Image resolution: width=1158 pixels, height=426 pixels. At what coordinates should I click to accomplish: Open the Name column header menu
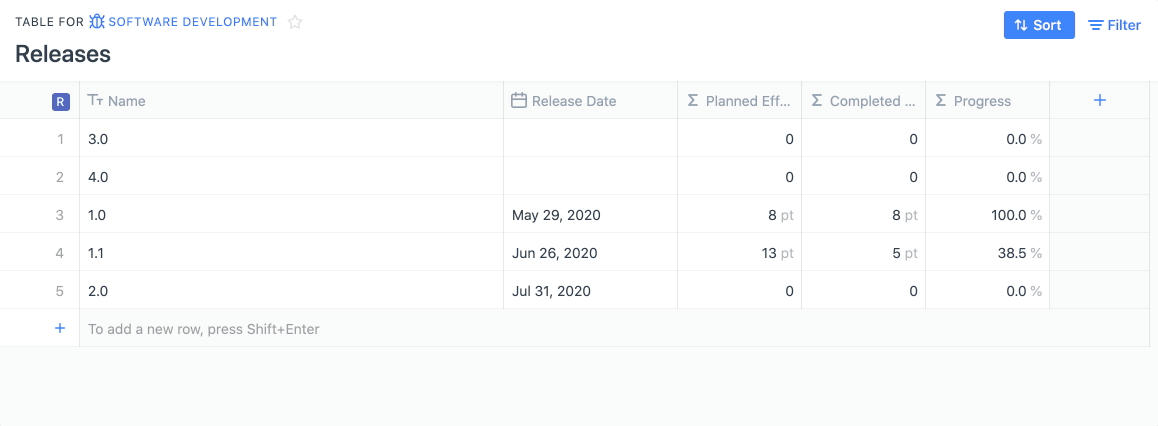[x=292, y=100]
